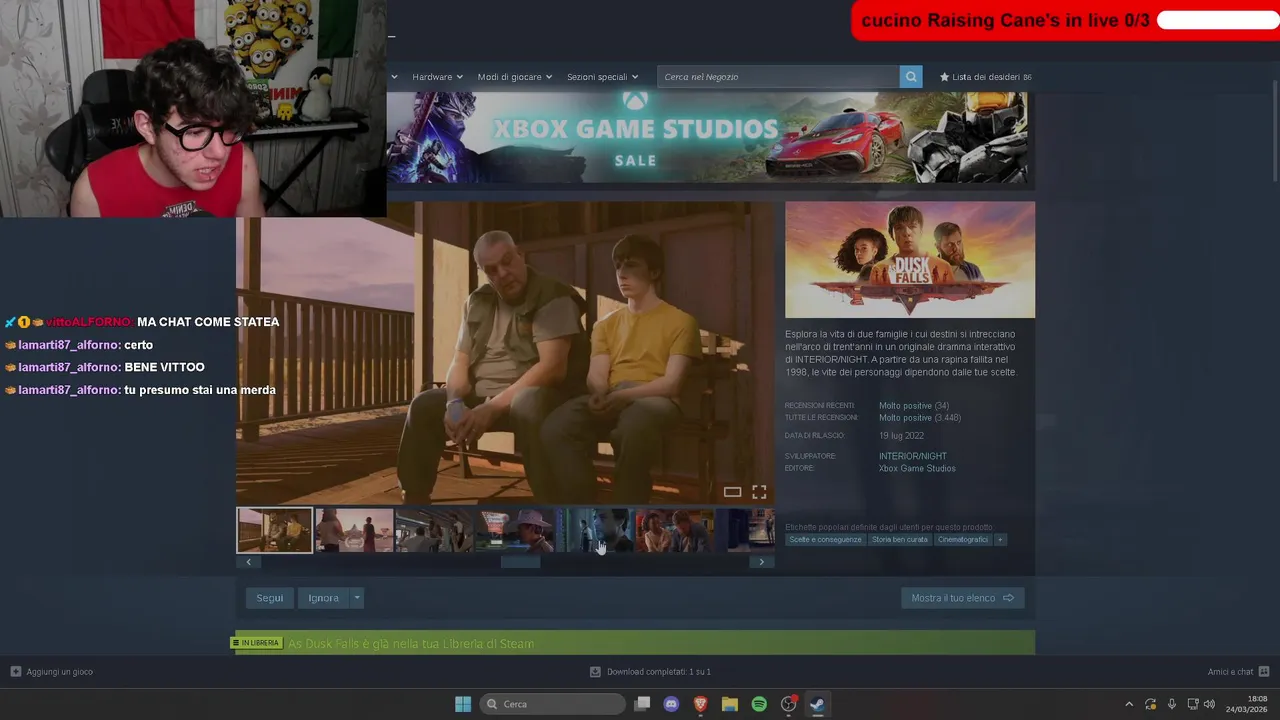Open Task View from the taskbar
The width and height of the screenshot is (1280, 720).
click(x=642, y=704)
